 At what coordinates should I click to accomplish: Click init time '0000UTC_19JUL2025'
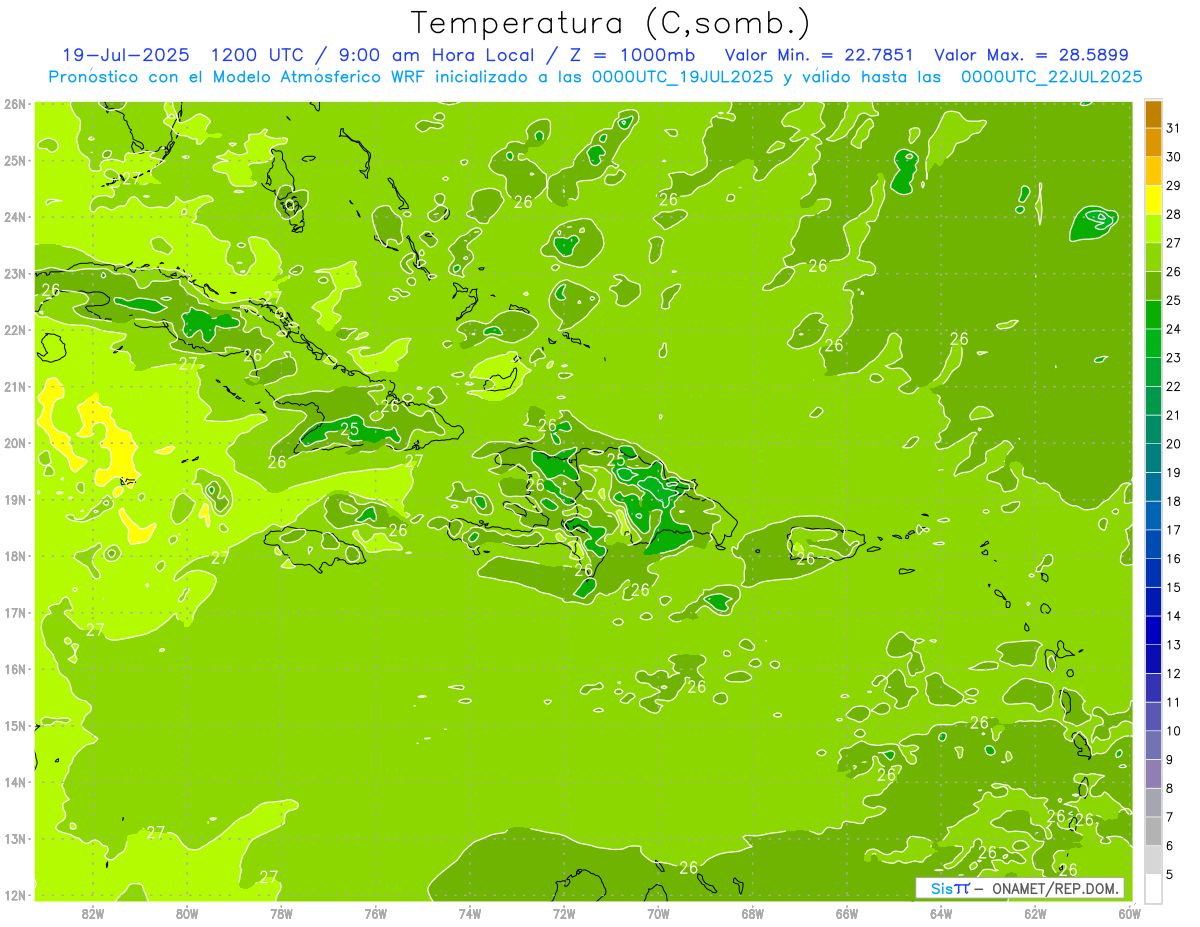[x=681, y=76]
